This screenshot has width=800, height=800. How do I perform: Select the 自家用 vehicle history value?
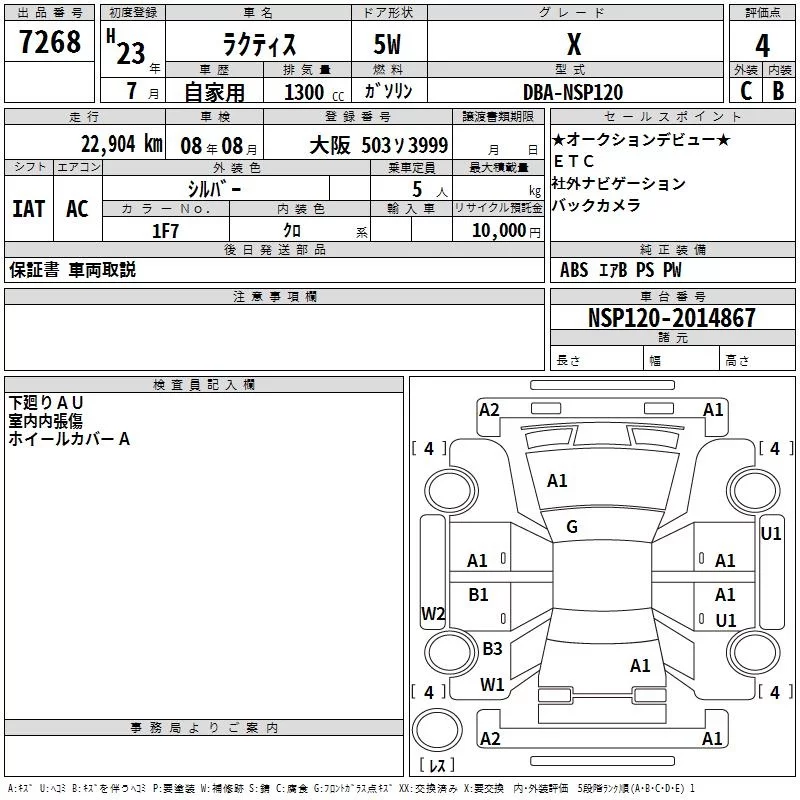coord(214,92)
